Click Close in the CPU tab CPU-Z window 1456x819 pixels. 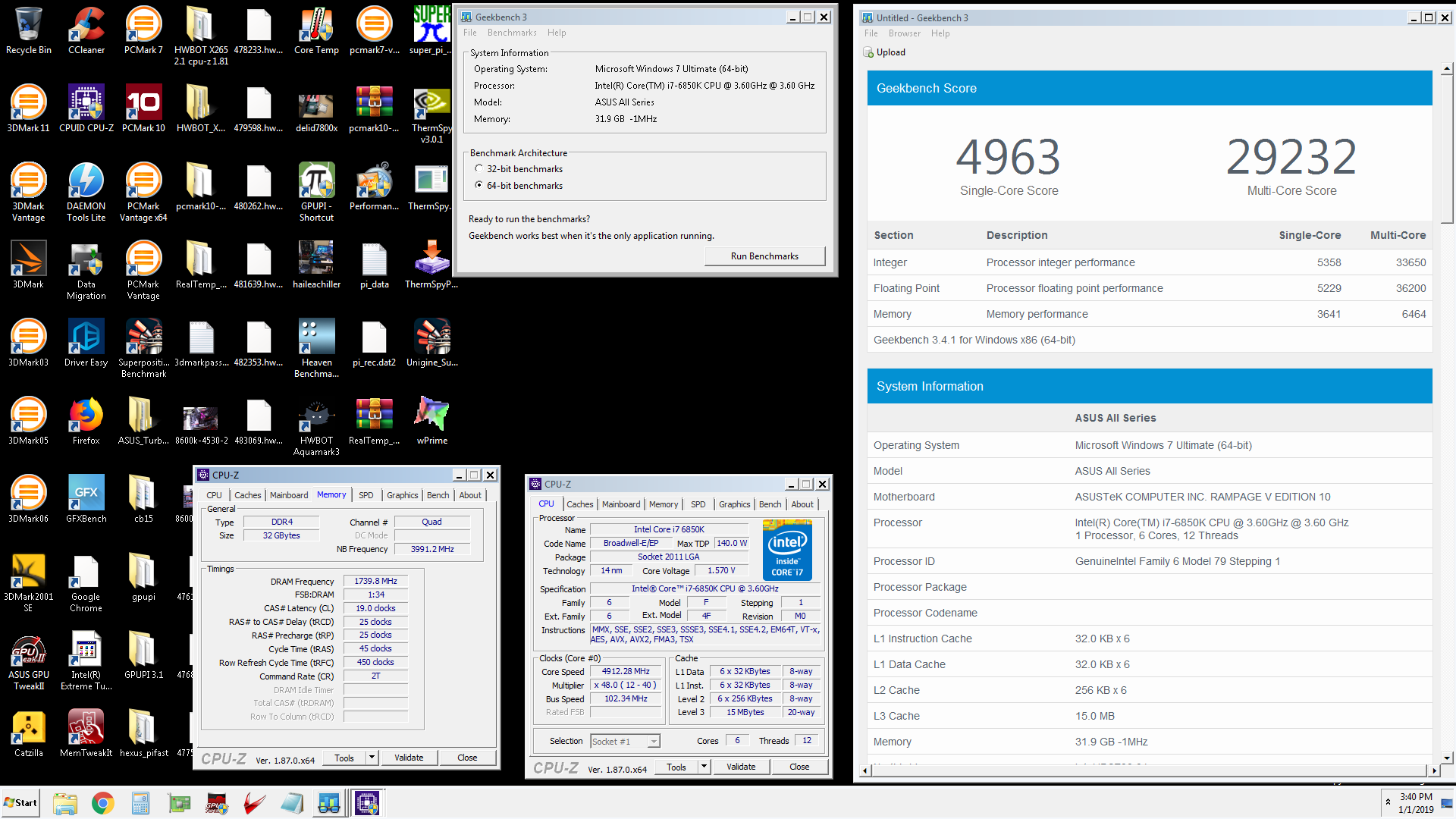pos(799,767)
